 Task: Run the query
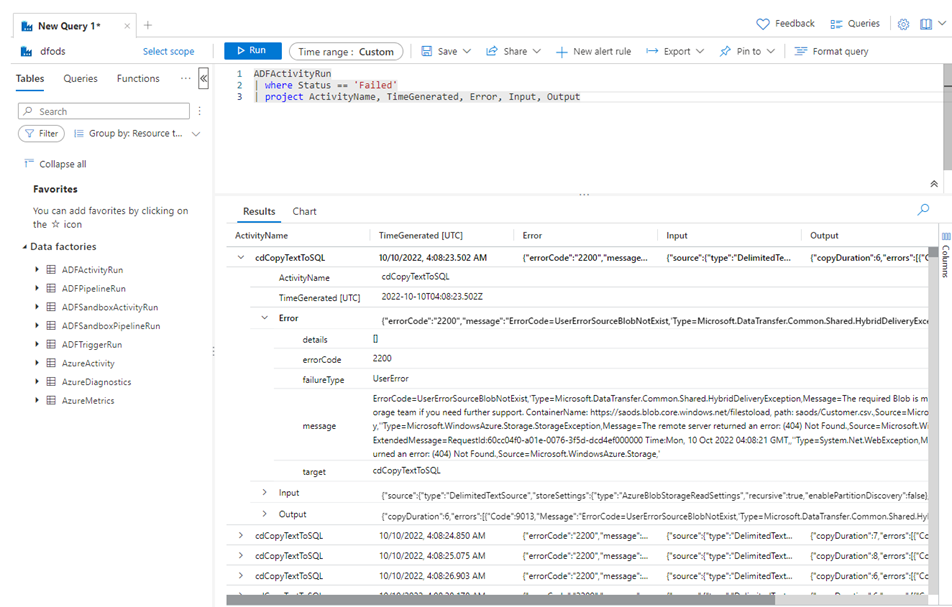pos(253,50)
